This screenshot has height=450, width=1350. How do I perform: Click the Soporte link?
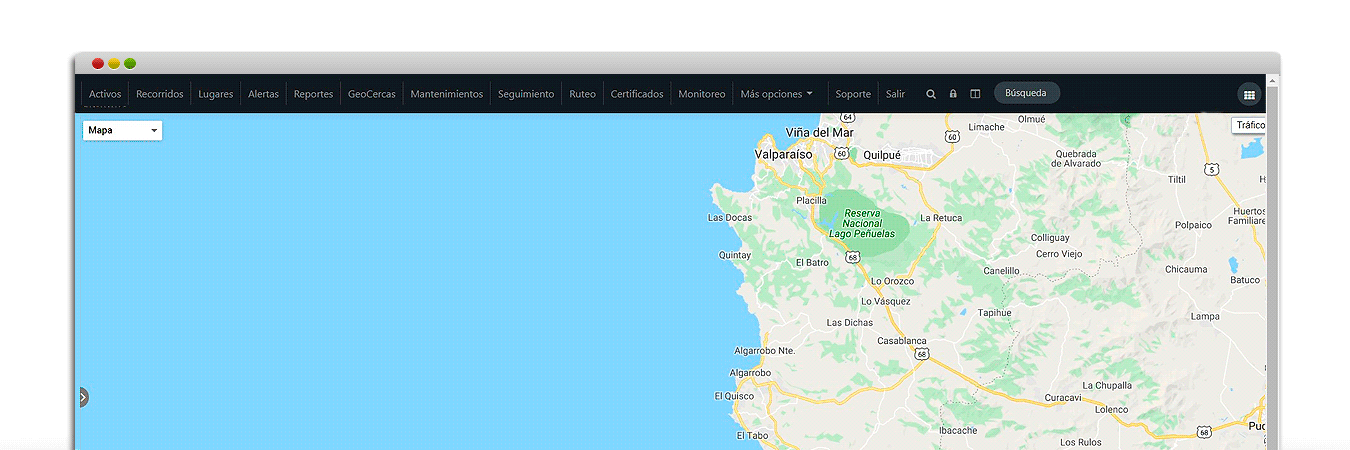[x=853, y=94]
